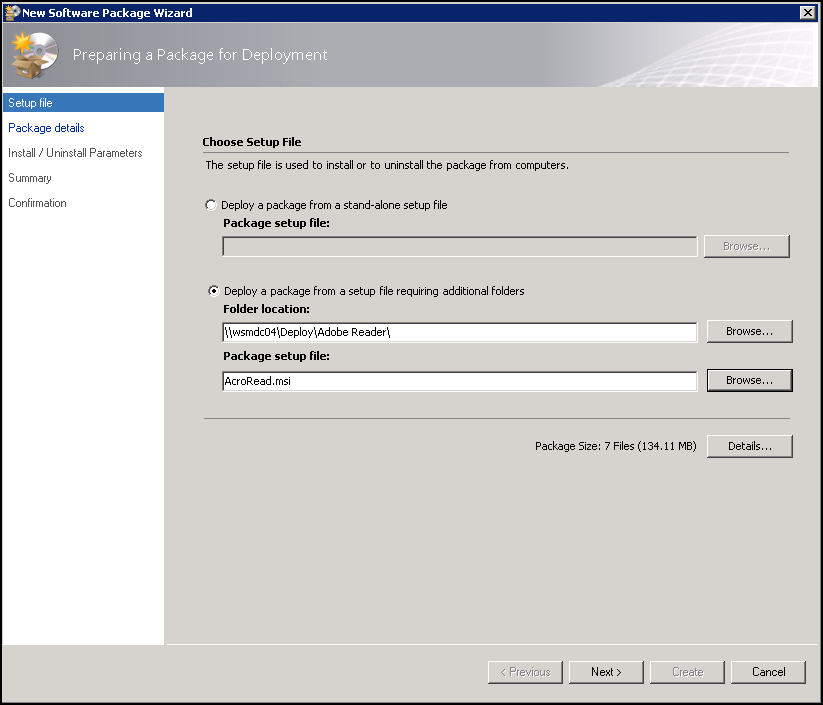Click the Cancel button
This screenshot has width=823, height=705.
tap(767, 671)
